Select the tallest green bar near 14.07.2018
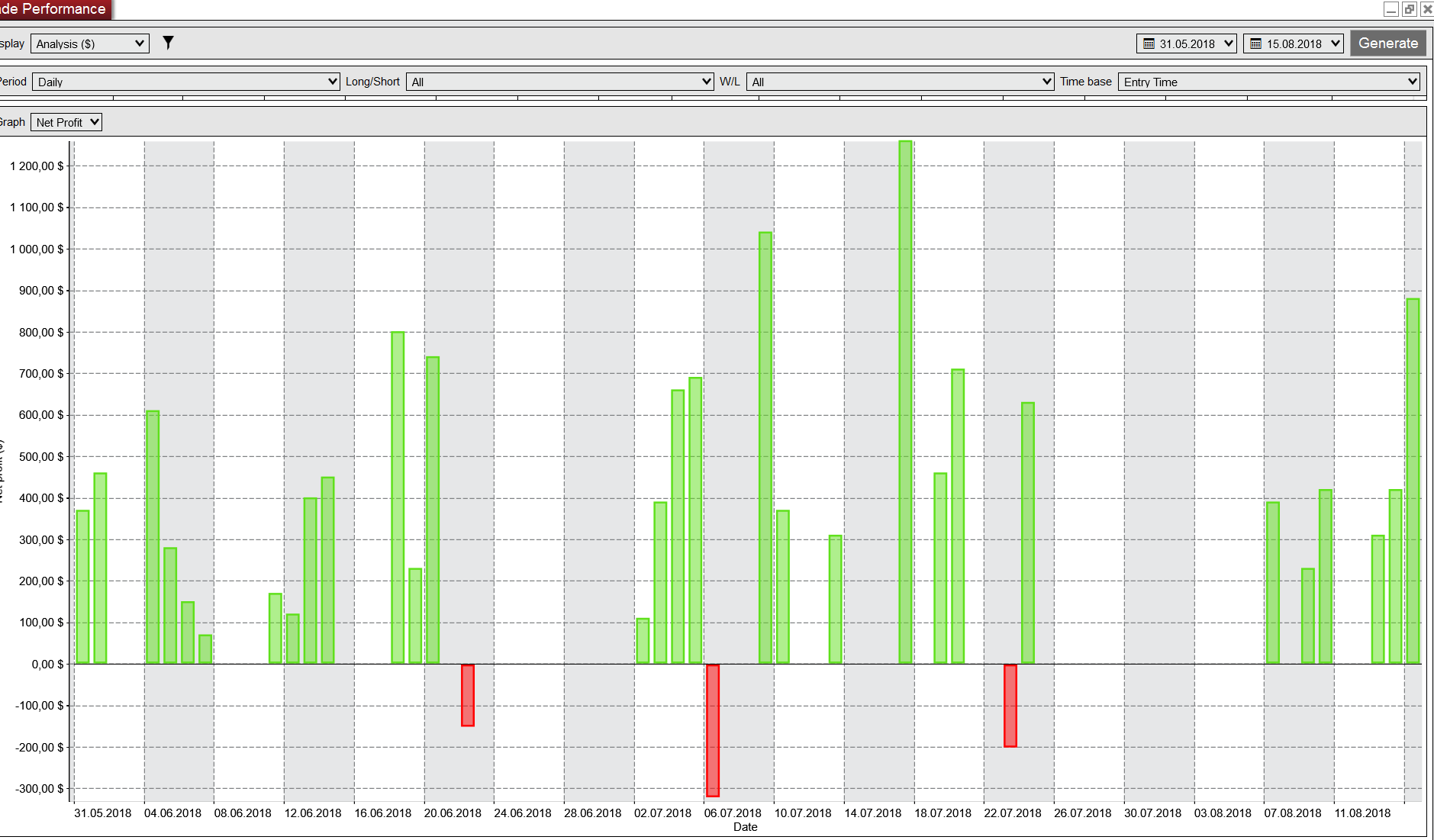Screen dimensions: 1434x840 click(905, 402)
